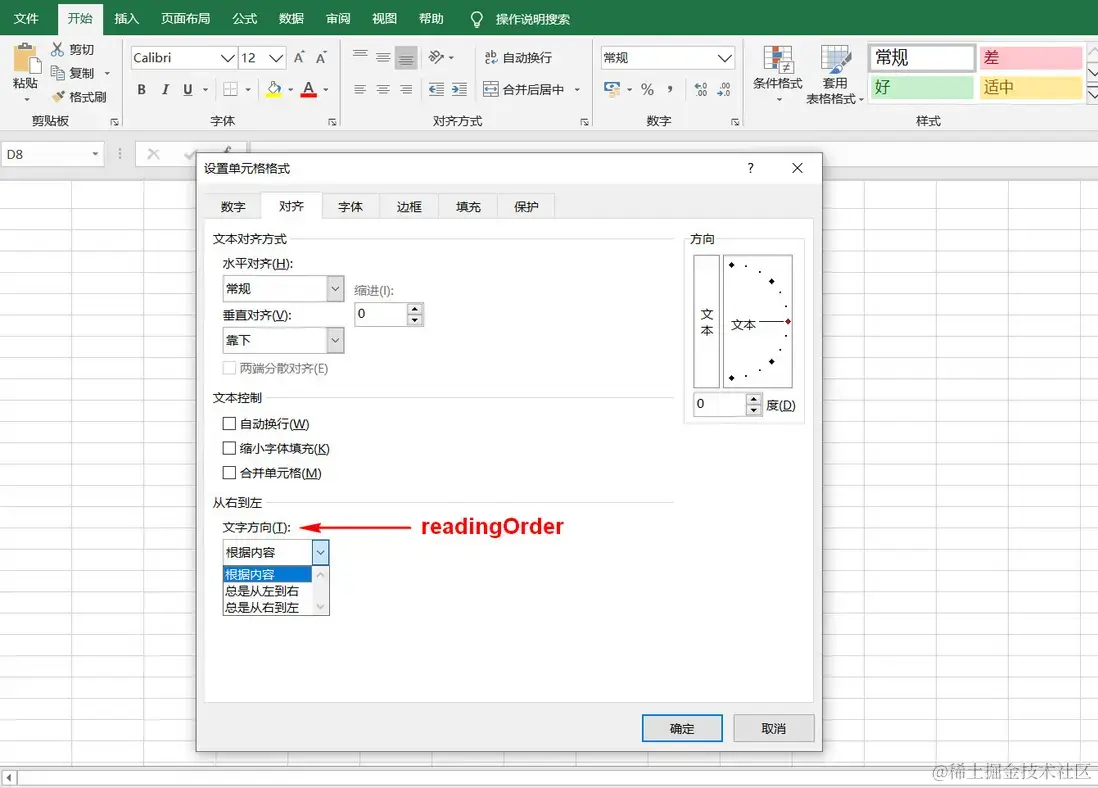The image size is (1098, 788).
Task: Click Align Left in ribbon
Action: (x=360, y=89)
